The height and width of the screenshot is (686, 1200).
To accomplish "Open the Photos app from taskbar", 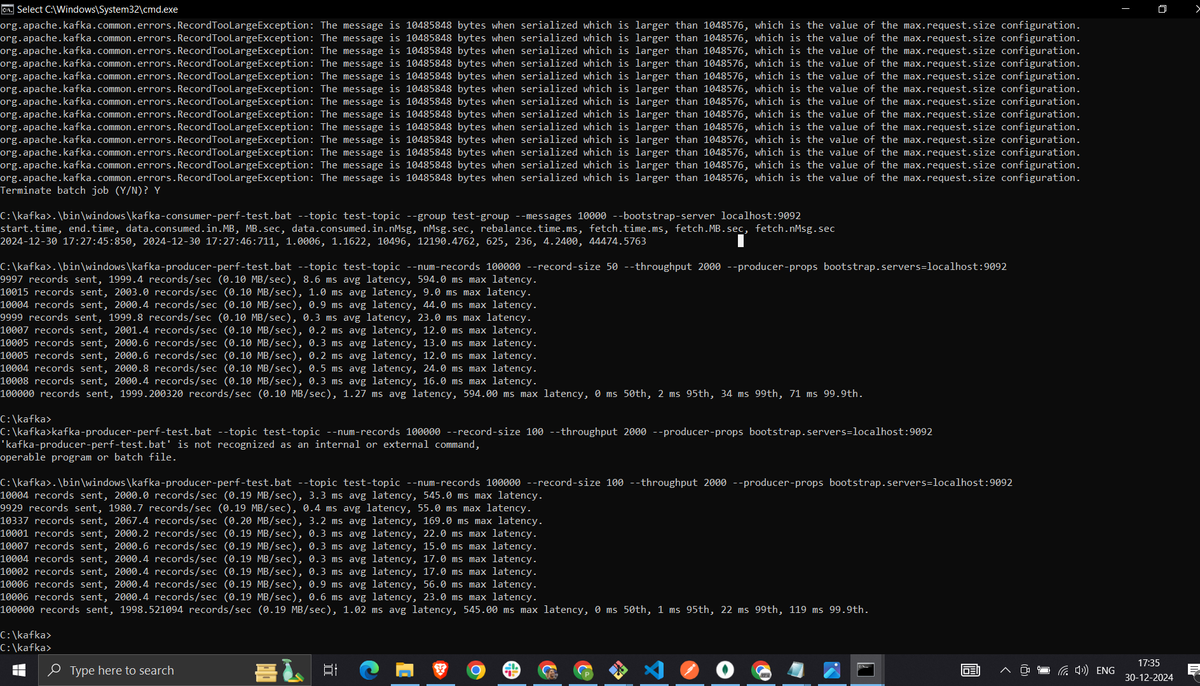I will click(x=832, y=670).
